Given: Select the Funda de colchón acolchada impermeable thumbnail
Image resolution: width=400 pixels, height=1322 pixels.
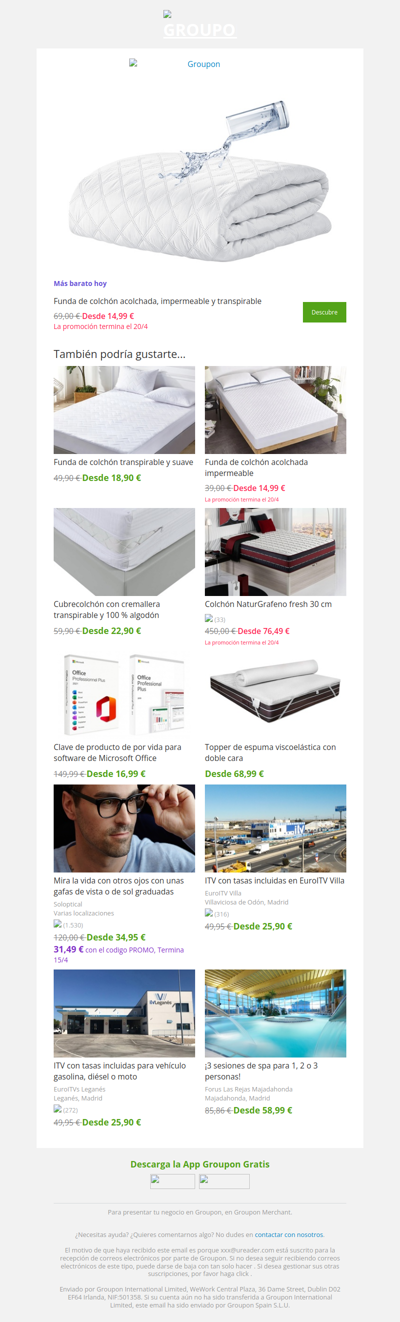Looking at the screenshot, I should coord(276,410).
